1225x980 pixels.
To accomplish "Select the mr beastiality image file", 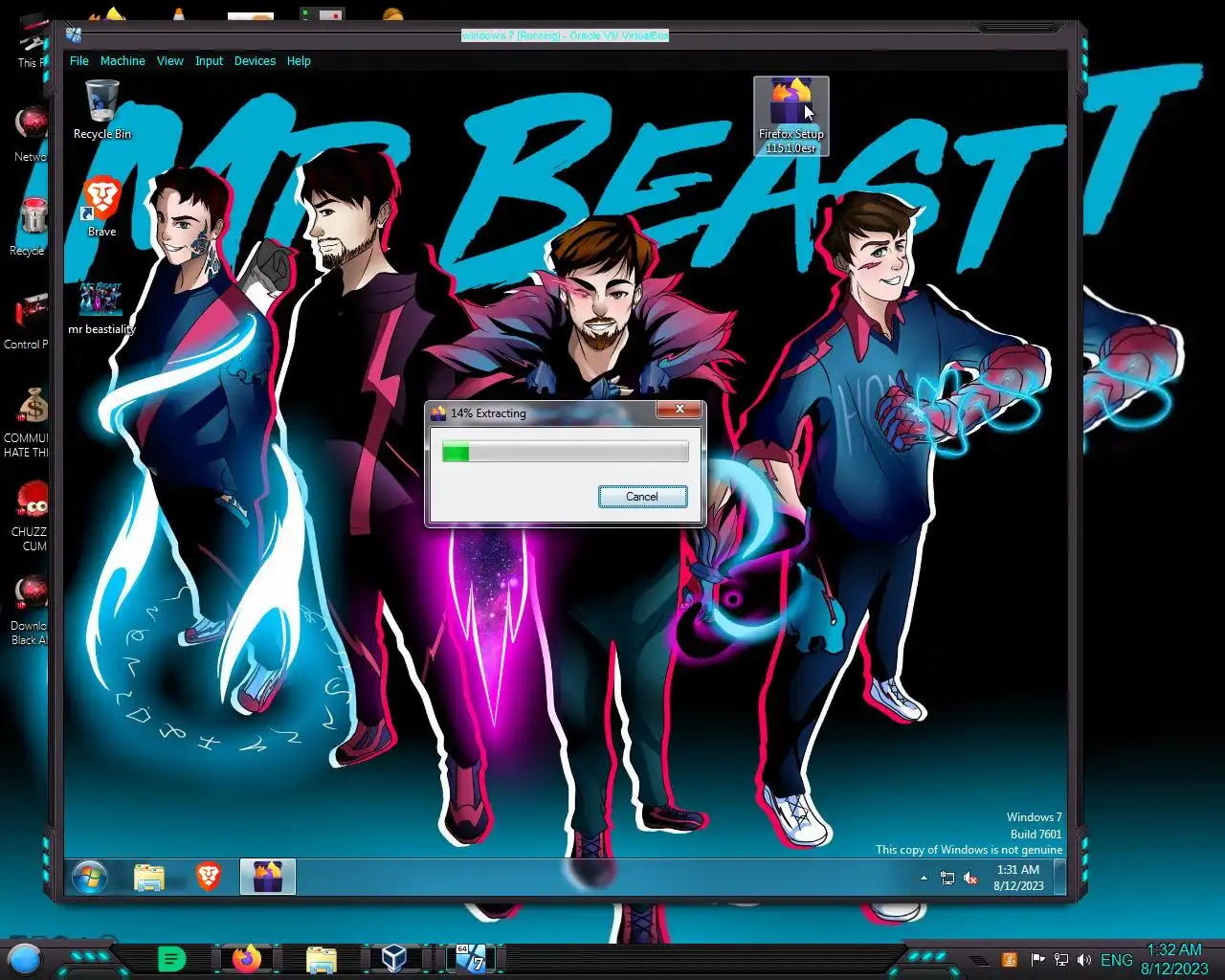I will [x=101, y=308].
